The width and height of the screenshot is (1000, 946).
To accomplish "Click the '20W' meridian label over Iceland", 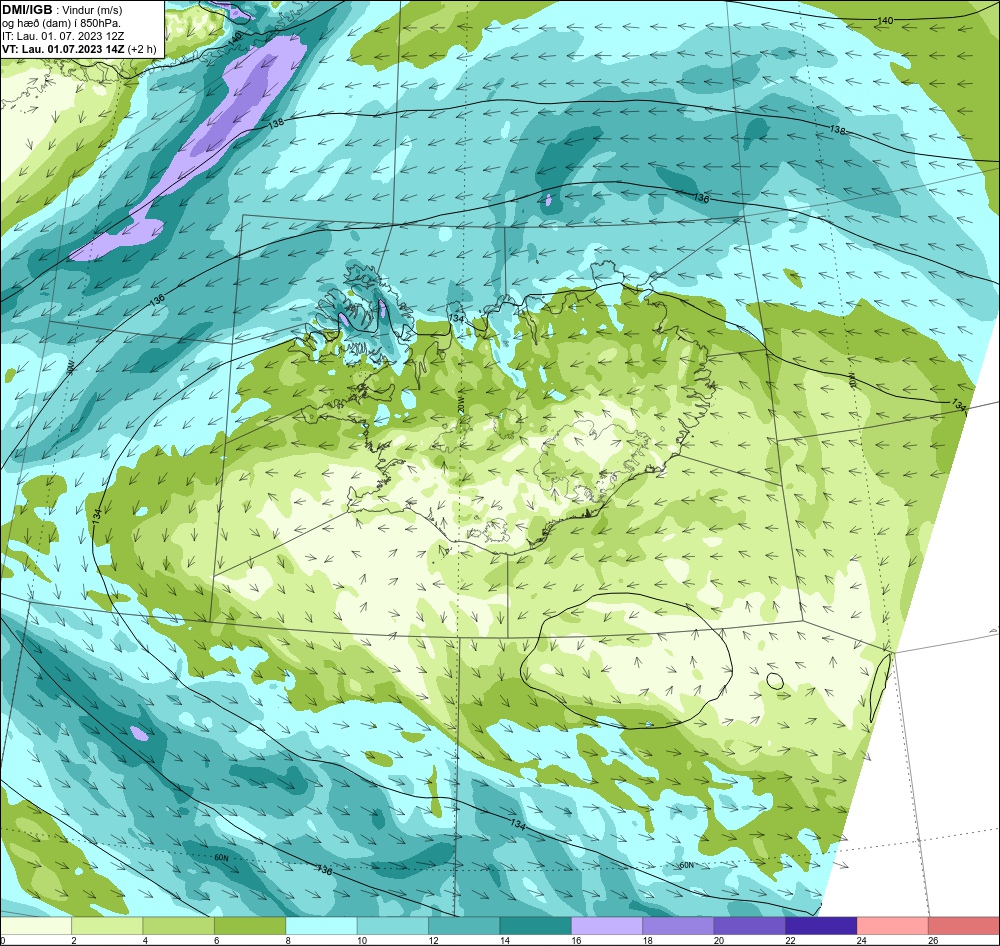I will tap(459, 404).
